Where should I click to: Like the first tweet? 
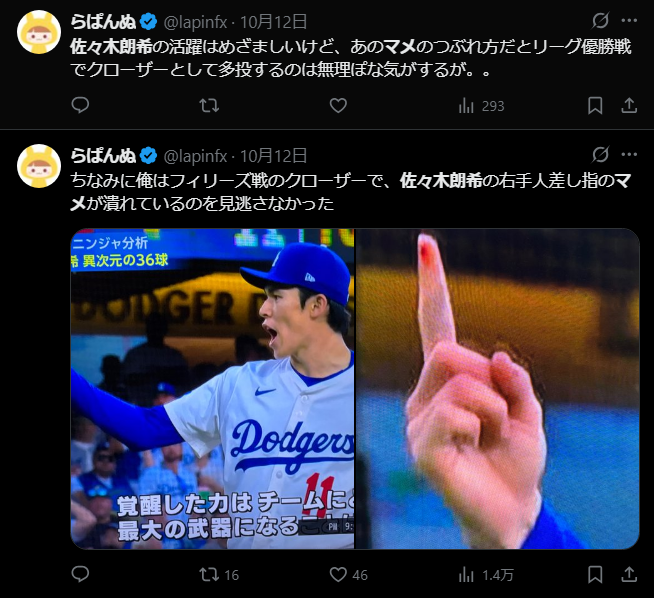[338, 106]
